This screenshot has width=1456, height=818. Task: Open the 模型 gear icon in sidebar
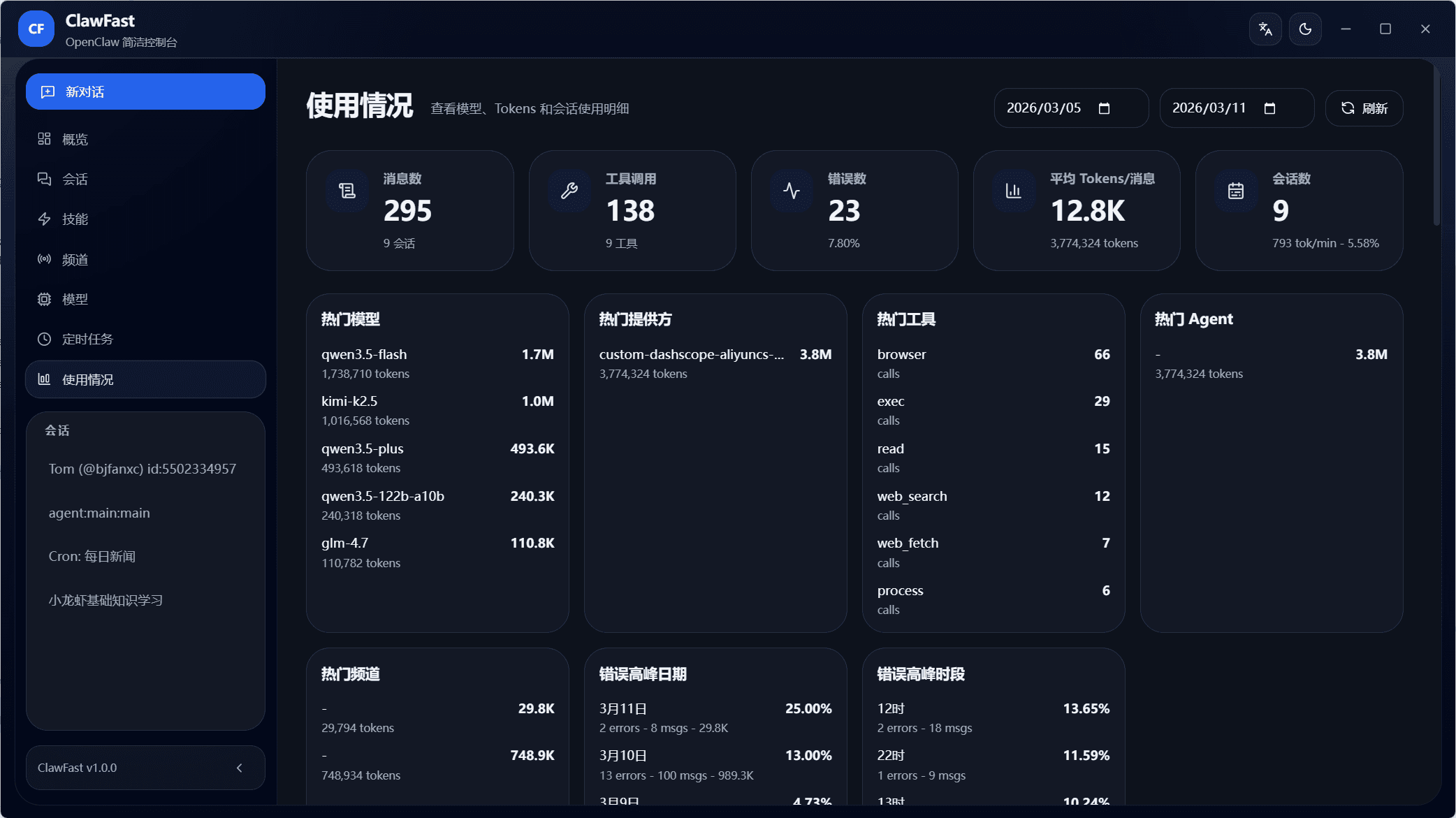click(x=44, y=299)
